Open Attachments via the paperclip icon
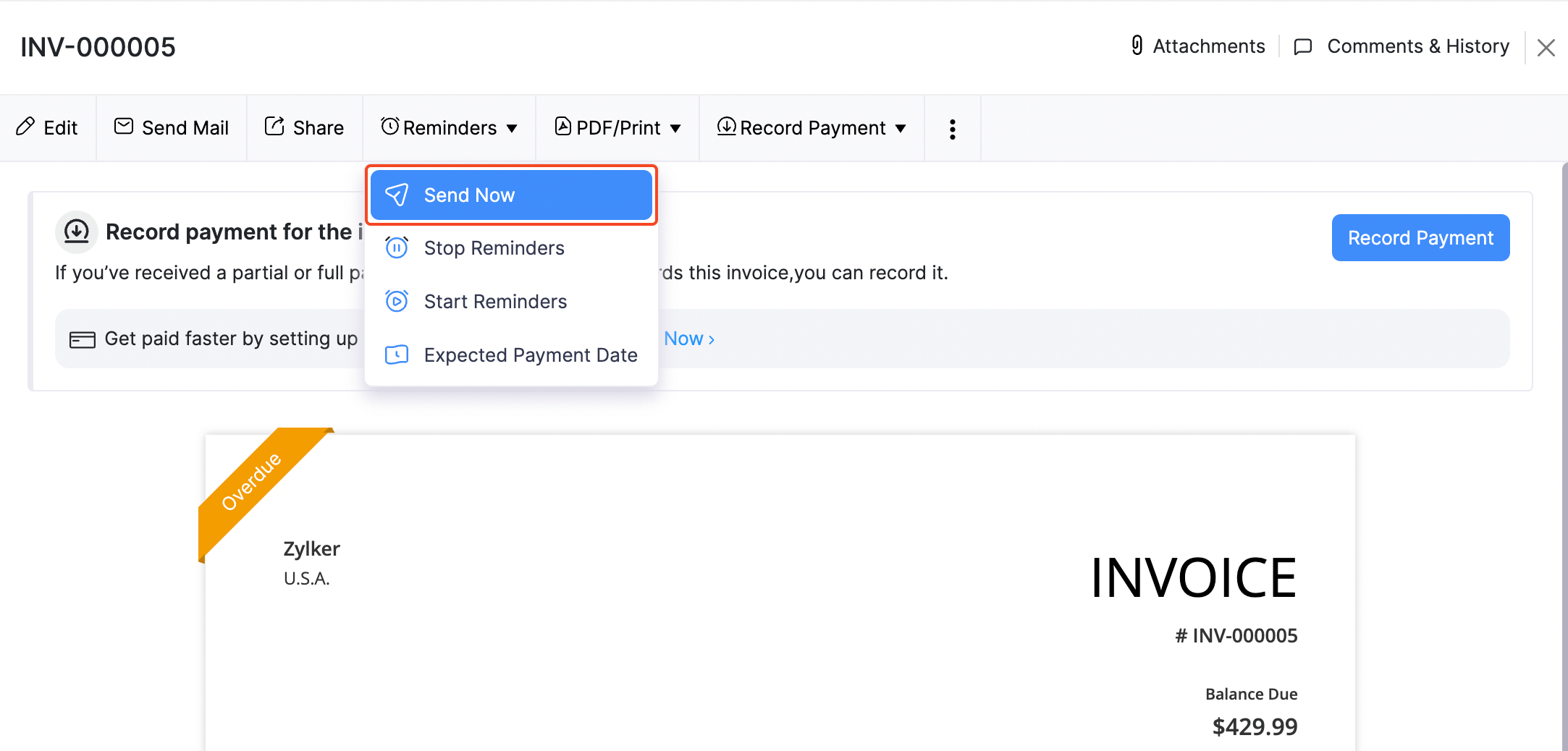 [x=1137, y=46]
